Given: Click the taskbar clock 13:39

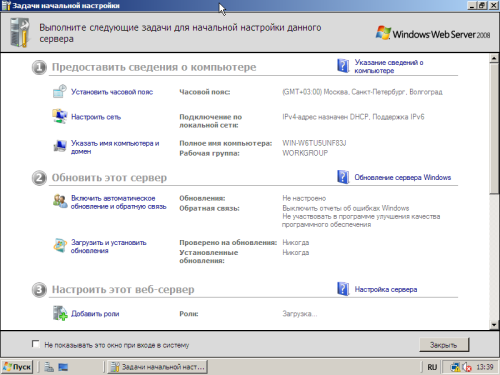Looking at the screenshot, I should (x=485, y=367).
